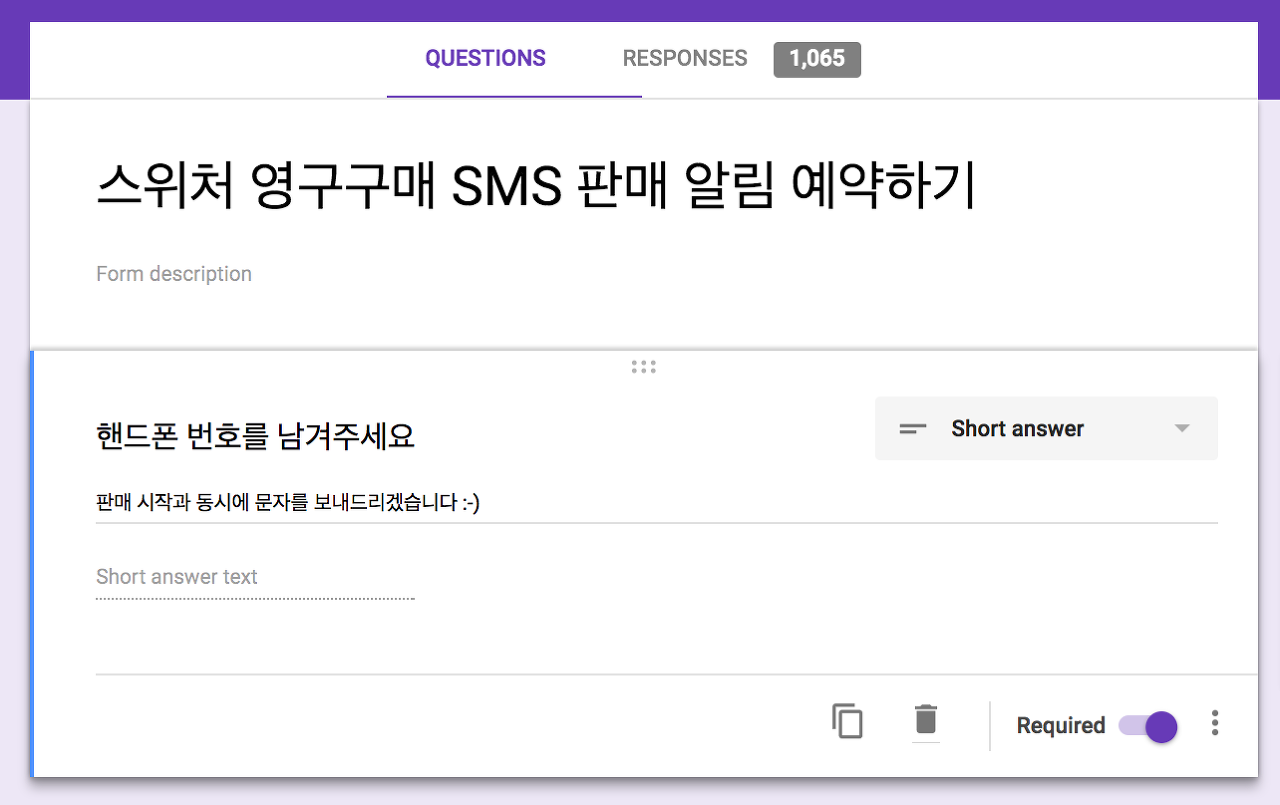Viewport: 1280px width, 805px height.
Task: Click the short answer lines icon
Action: 912,429
